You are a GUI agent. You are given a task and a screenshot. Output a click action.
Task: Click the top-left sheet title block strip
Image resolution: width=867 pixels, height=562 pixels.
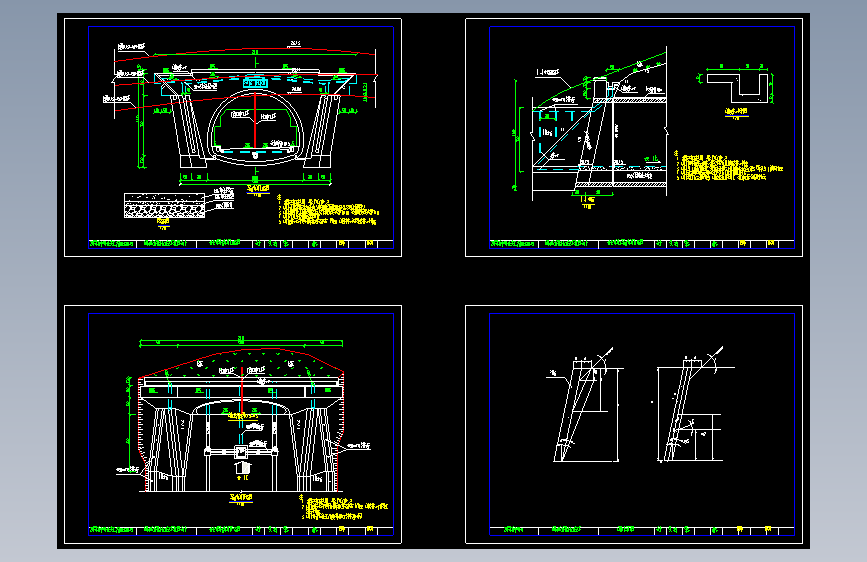[x=241, y=243]
